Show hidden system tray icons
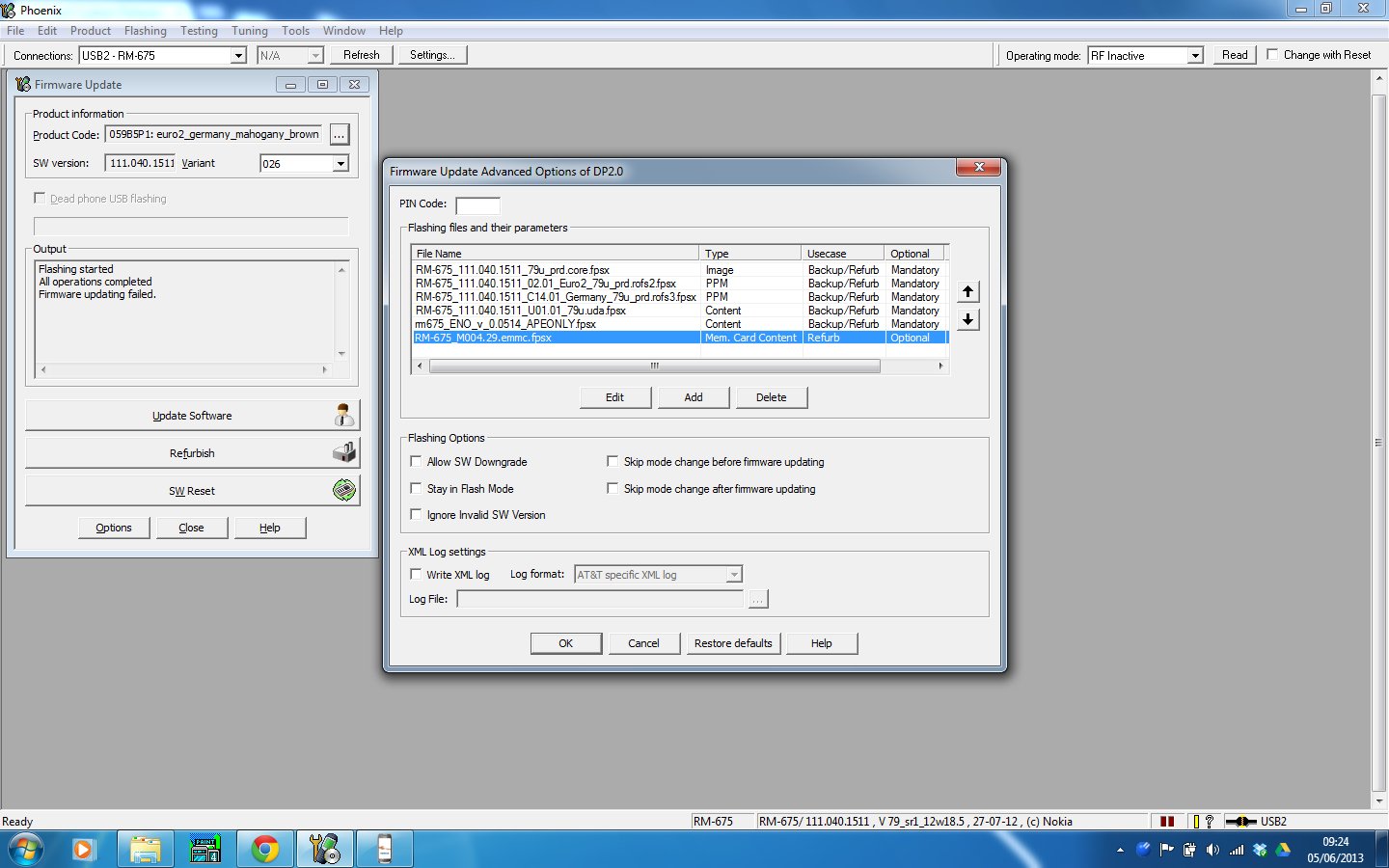The width and height of the screenshot is (1389, 868). [1120, 851]
